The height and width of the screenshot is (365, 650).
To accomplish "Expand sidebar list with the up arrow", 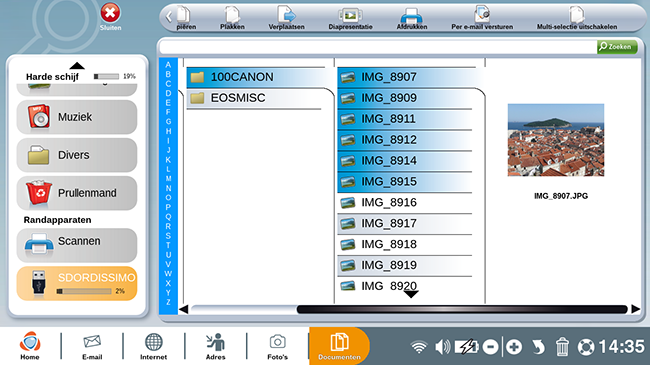I will coord(77,66).
